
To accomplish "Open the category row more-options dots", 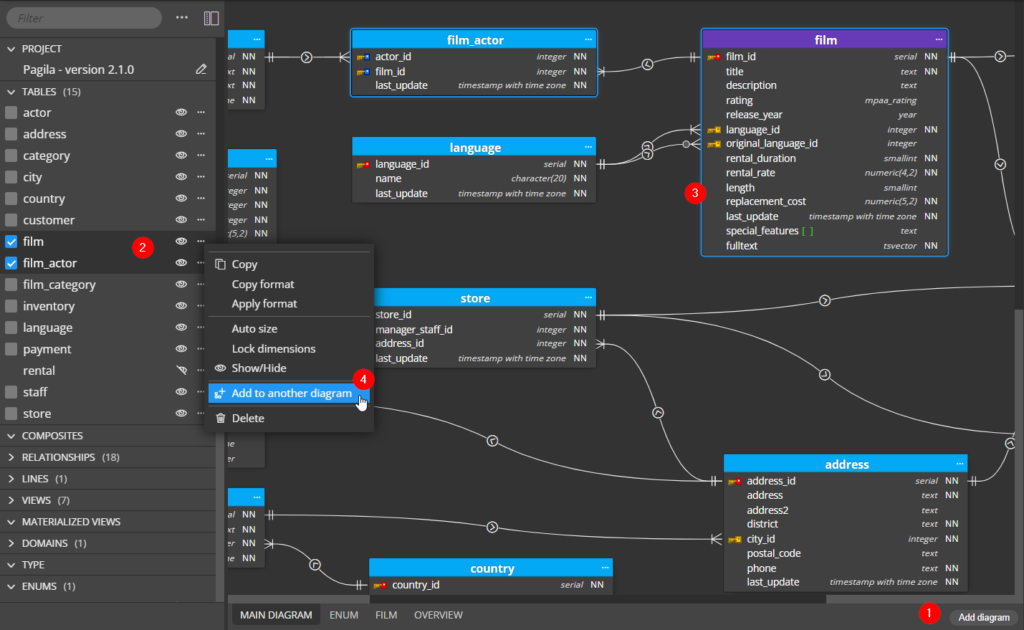I will (x=201, y=155).
